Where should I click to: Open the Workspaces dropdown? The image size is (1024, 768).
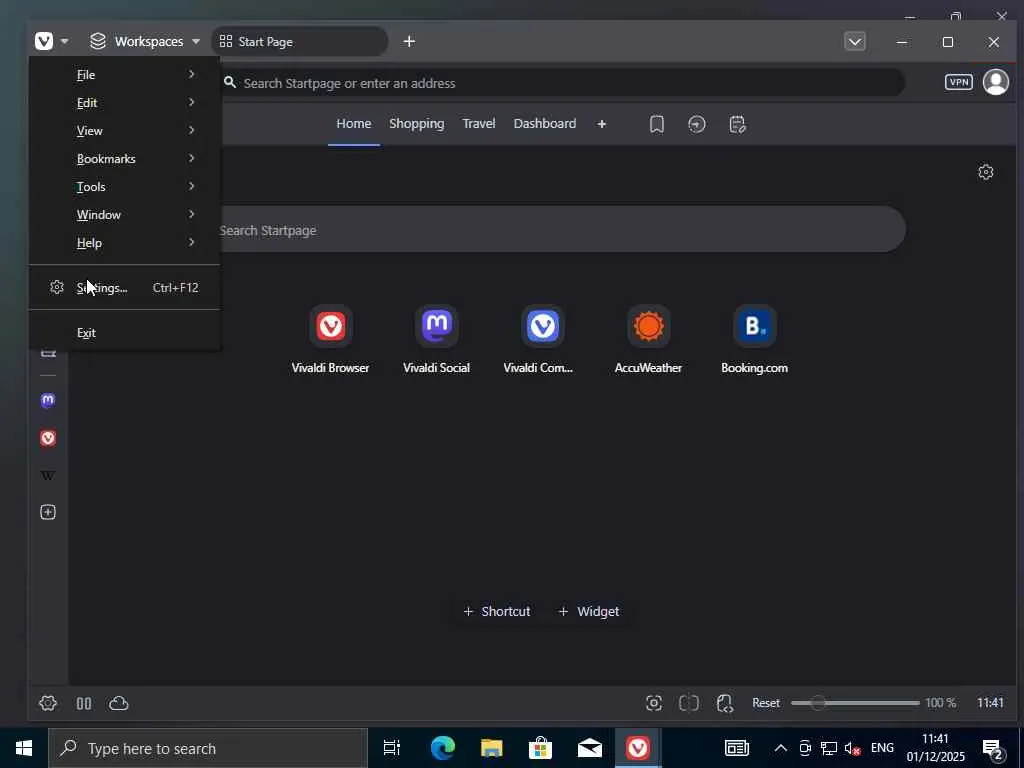point(144,41)
